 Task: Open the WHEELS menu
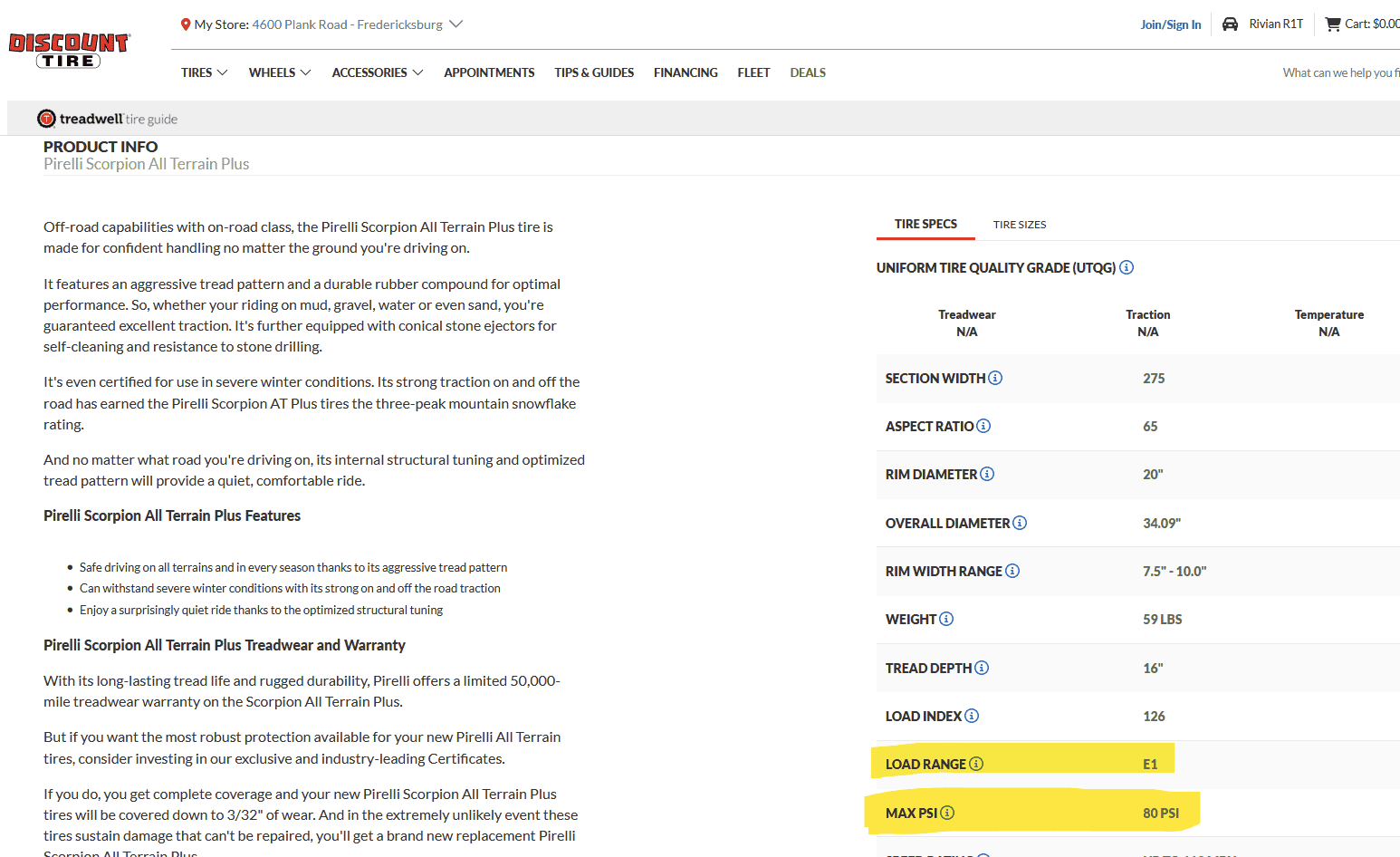tap(272, 72)
